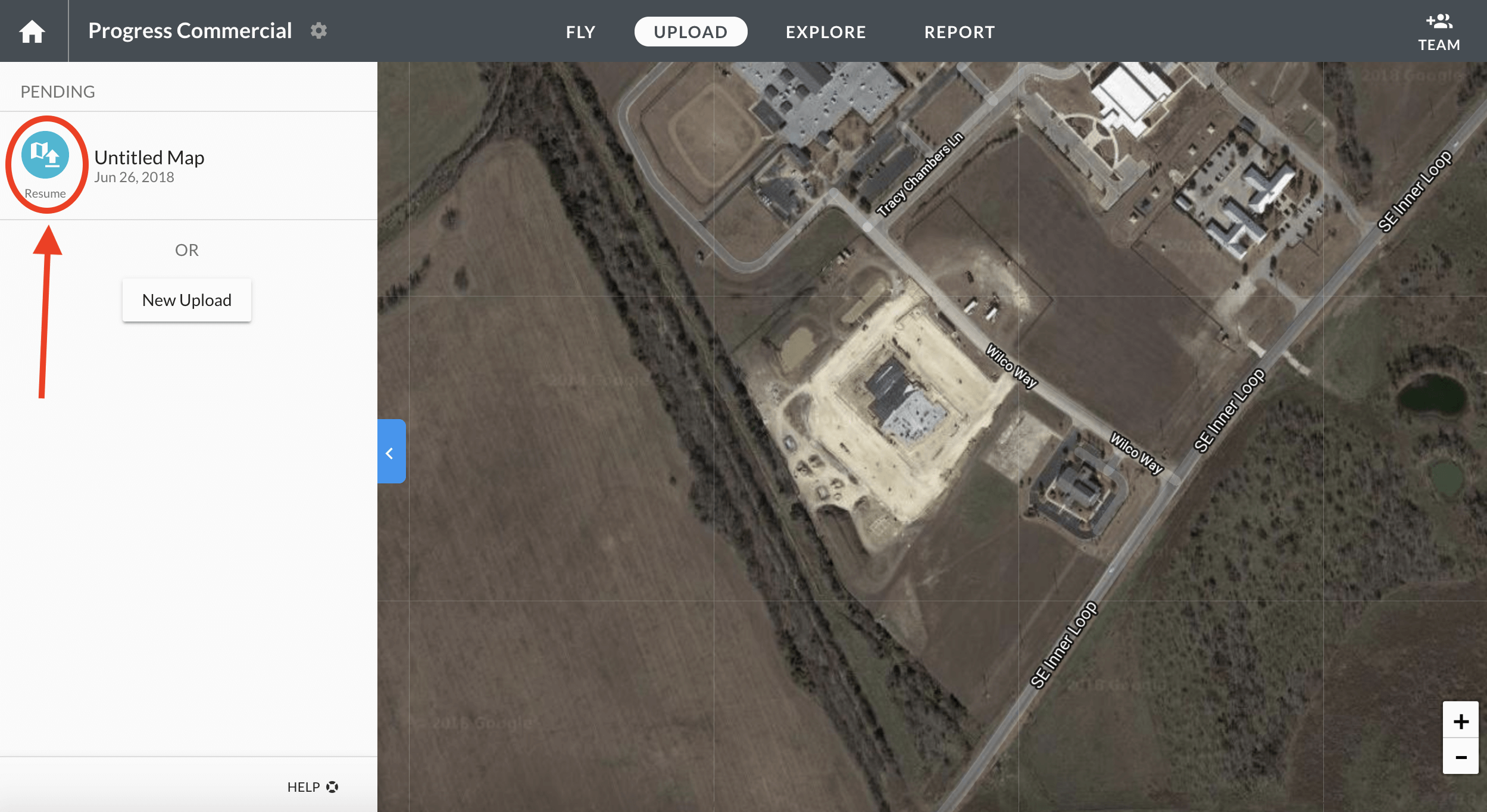Click the Pending section header

point(58,92)
